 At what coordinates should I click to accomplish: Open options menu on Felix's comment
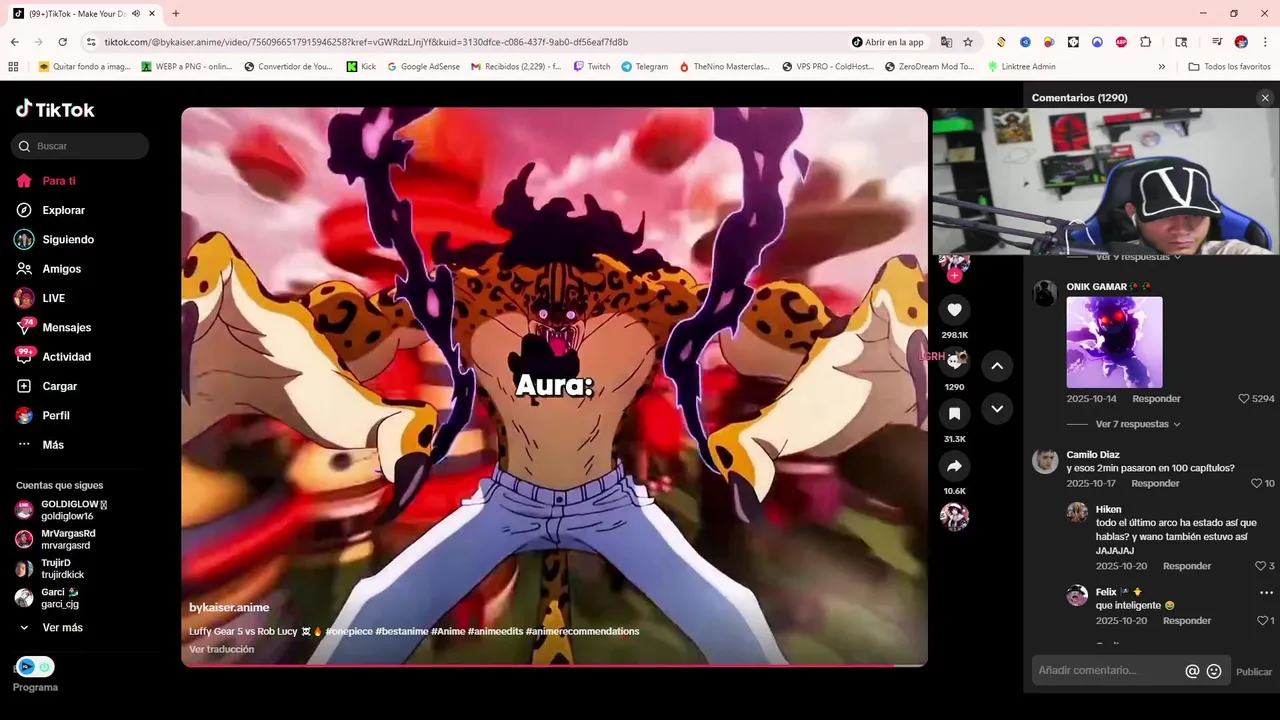pos(1266,593)
